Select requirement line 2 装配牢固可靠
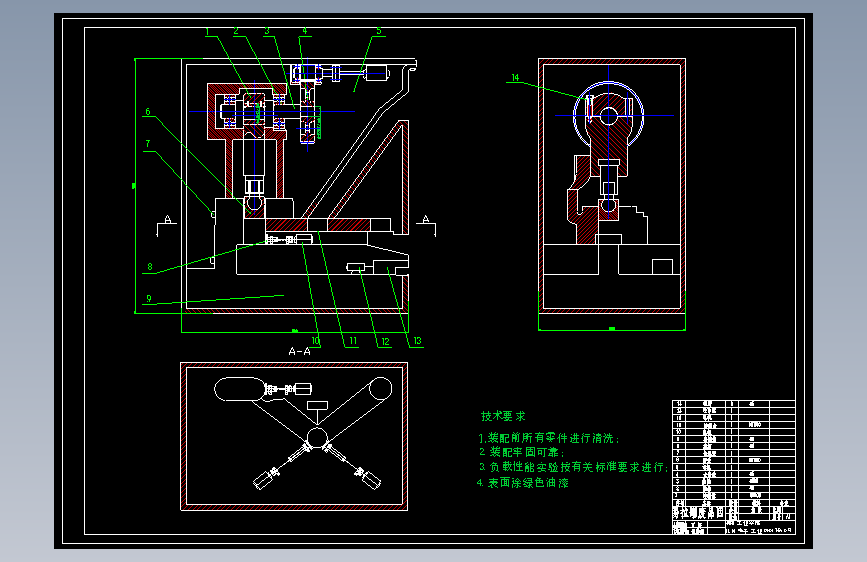 (x=521, y=452)
